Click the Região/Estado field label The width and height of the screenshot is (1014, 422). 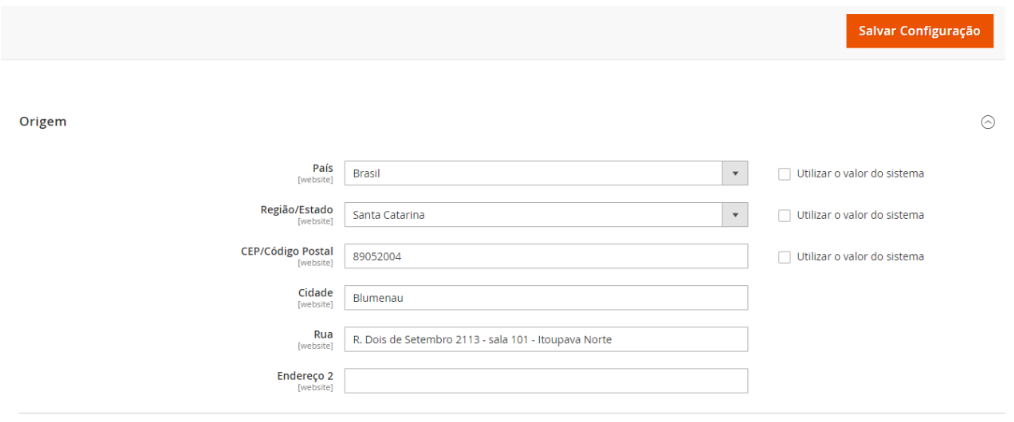click(296, 210)
